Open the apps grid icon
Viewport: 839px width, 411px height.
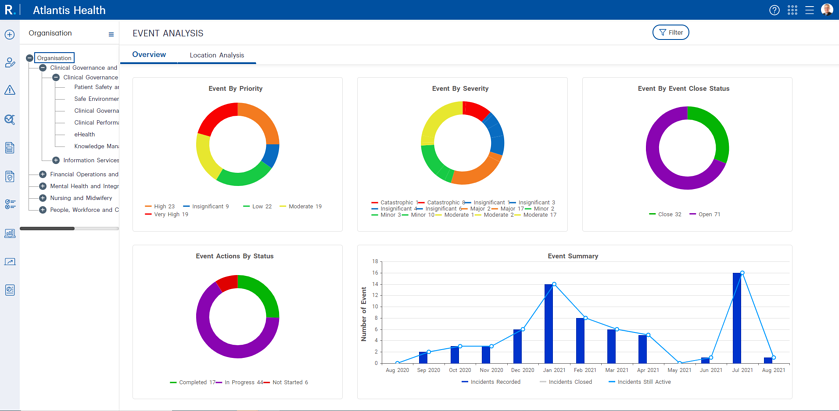click(x=792, y=10)
